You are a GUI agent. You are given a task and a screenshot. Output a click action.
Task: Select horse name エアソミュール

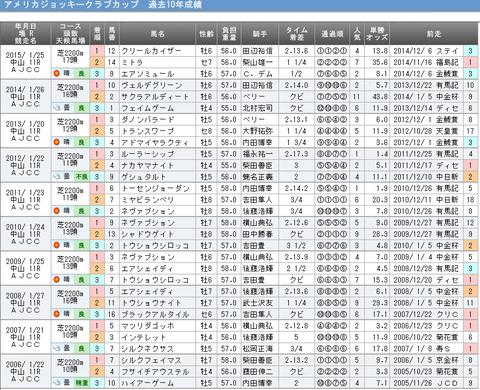[148, 74]
